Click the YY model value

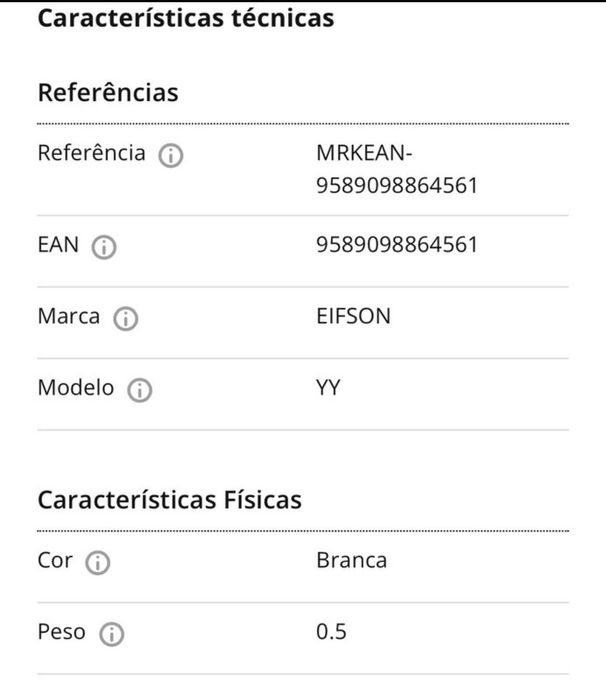[x=328, y=388]
